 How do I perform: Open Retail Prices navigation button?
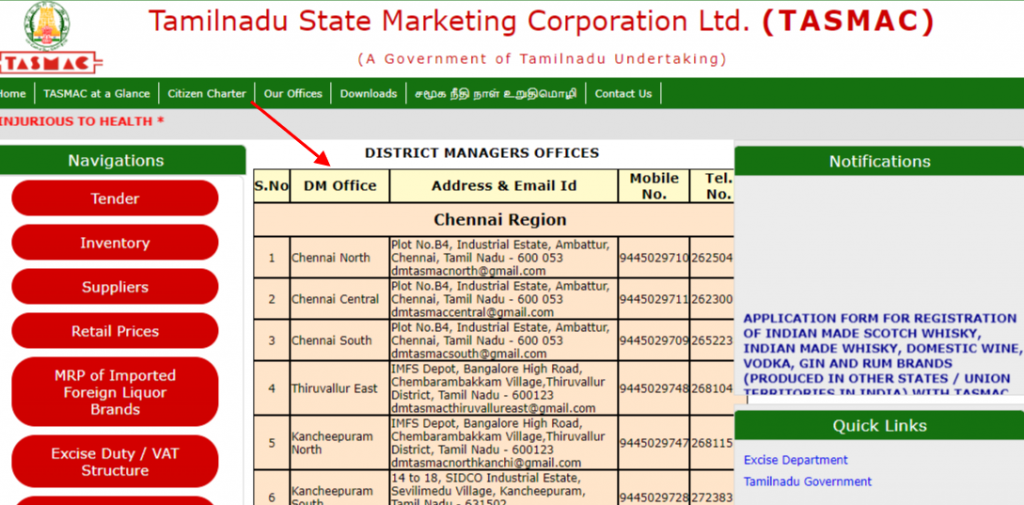pyautogui.click(x=115, y=331)
